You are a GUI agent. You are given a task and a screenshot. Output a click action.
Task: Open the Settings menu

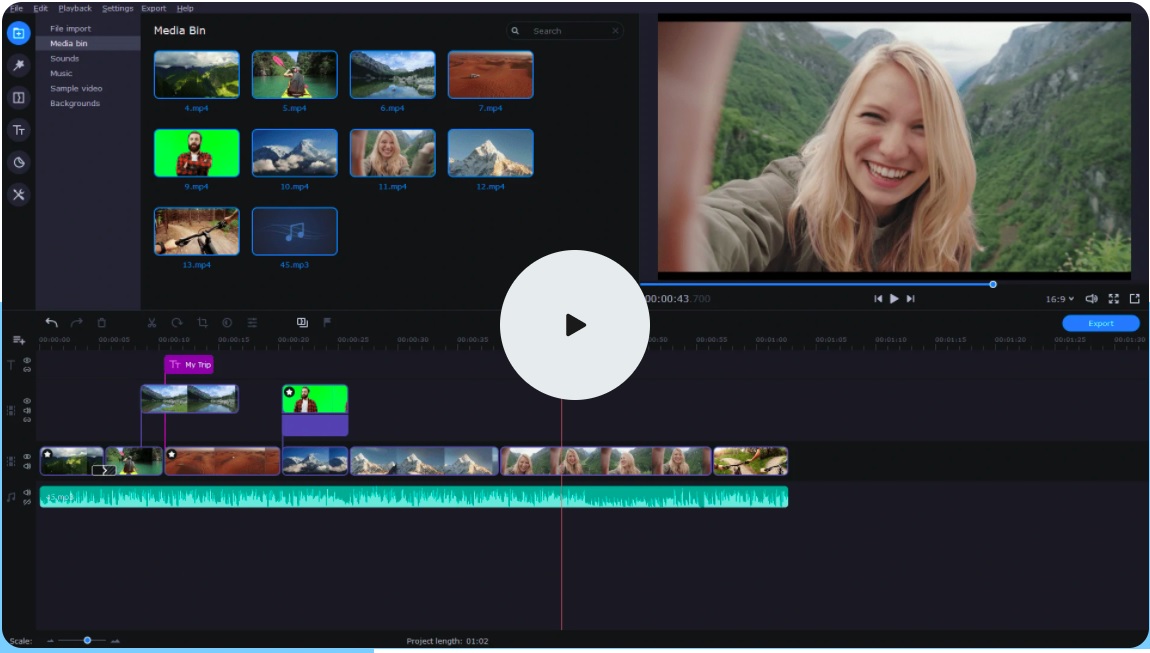(x=117, y=8)
